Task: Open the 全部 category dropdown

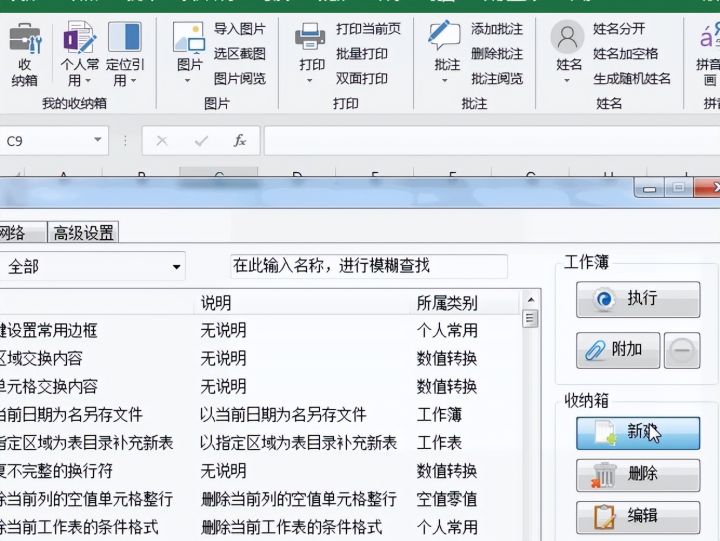Action: tap(176, 266)
